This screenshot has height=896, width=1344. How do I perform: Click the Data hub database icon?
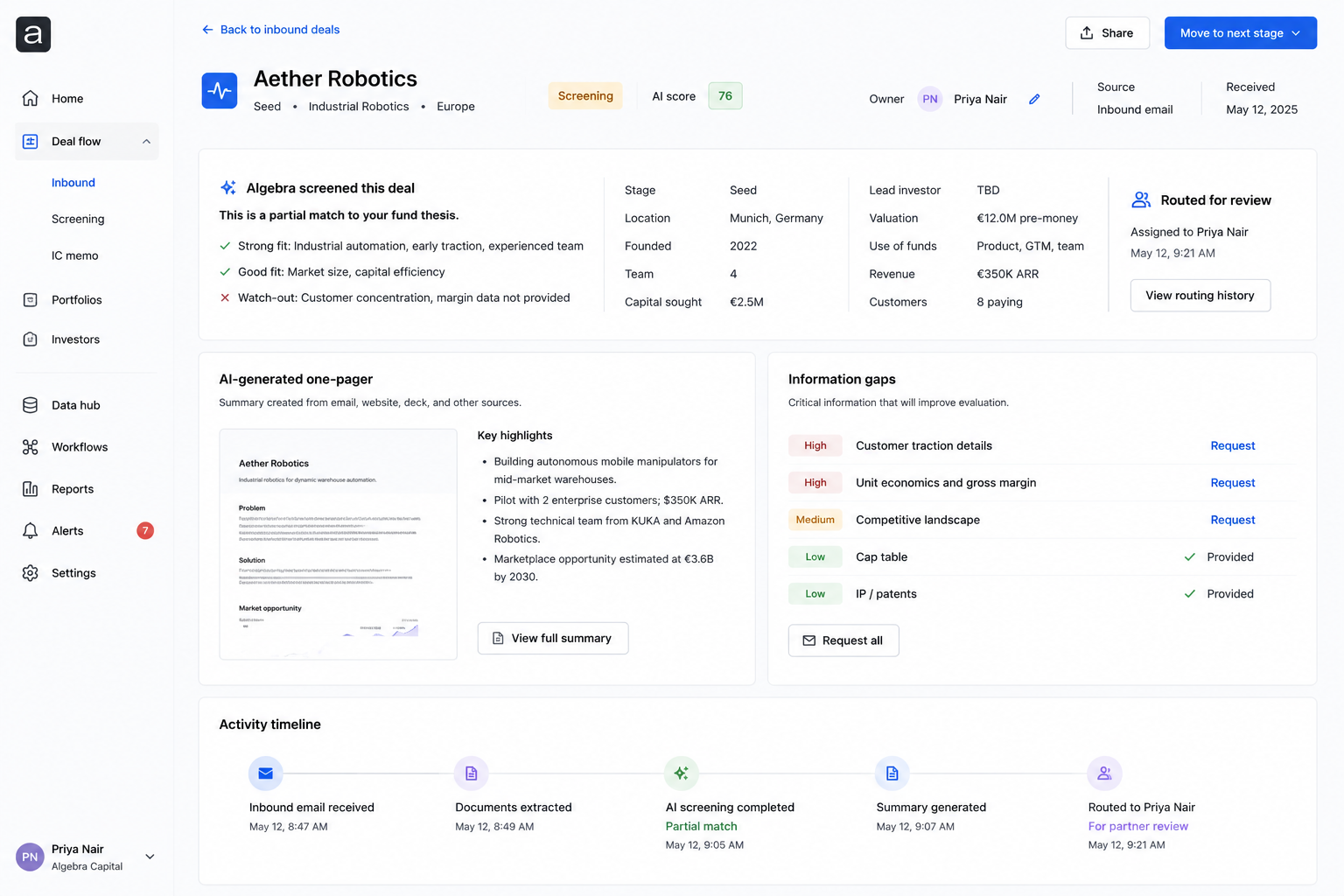[31, 405]
